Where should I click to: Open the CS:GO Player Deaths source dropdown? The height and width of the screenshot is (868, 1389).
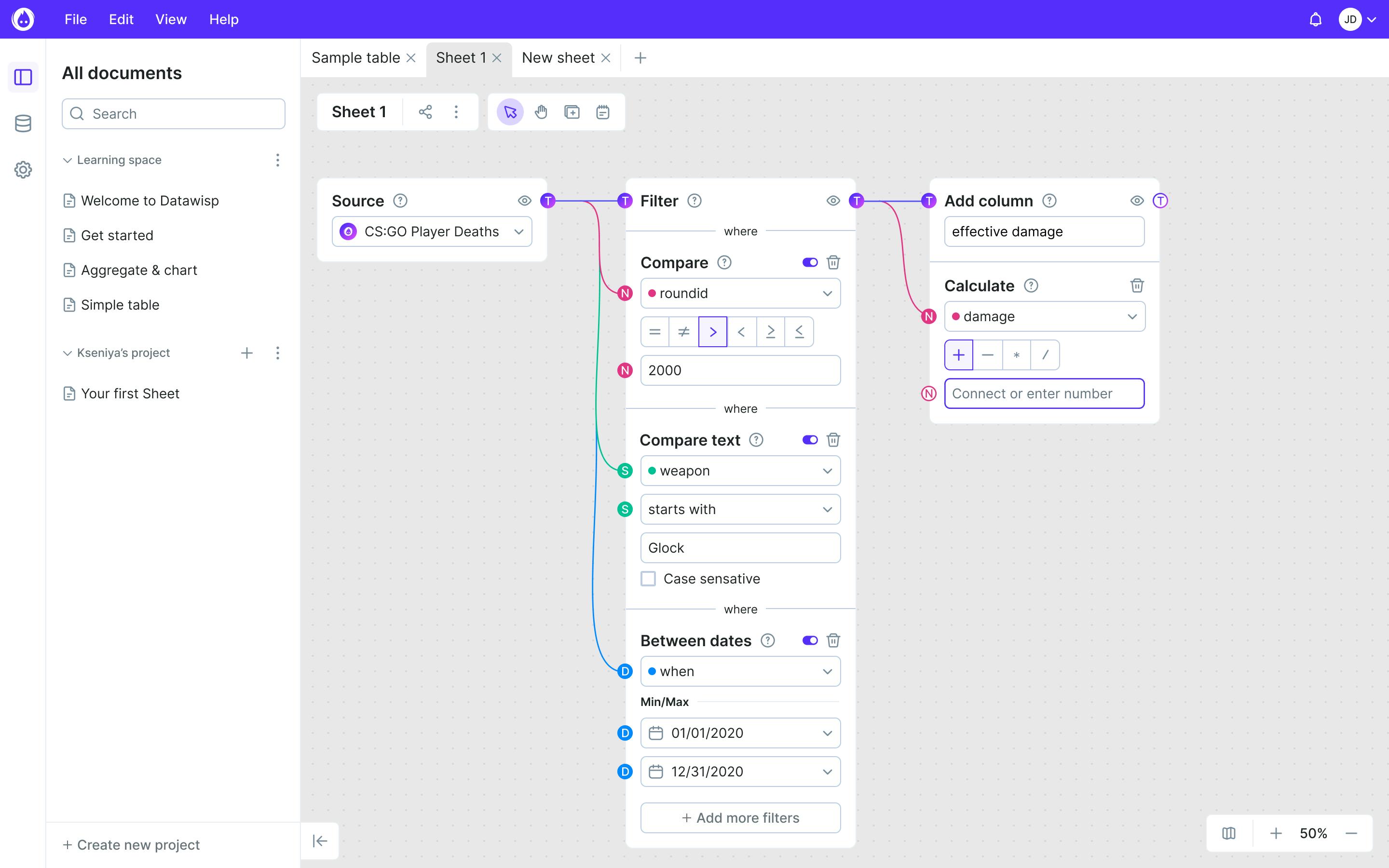[432, 232]
